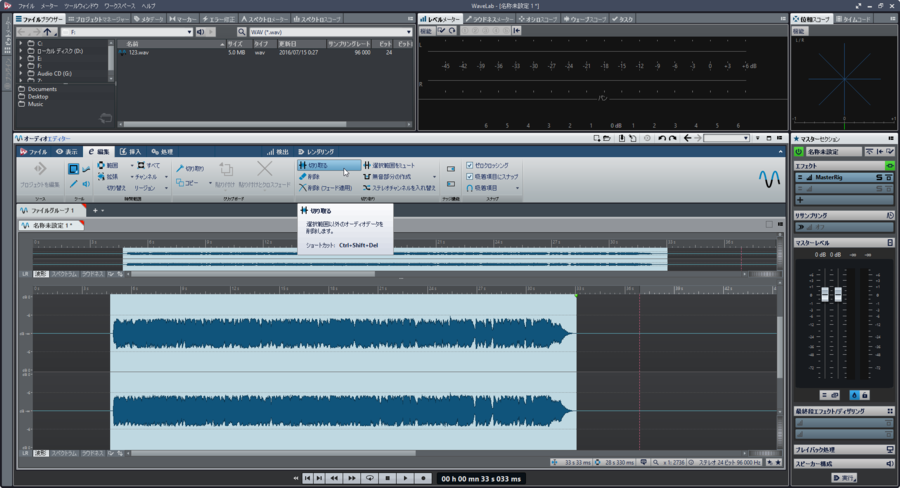Toggle the 吸着項目にスナップ snap checkbox
Image resolution: width=900 pixels, height=488 pixels.
(x=470, y=177)
